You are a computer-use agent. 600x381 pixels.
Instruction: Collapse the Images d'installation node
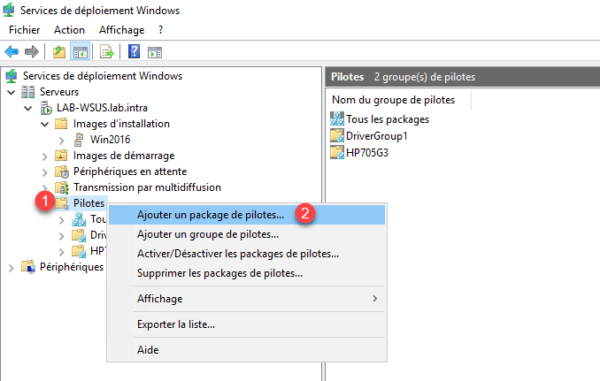pyautogui.click(x=45, y=124)
